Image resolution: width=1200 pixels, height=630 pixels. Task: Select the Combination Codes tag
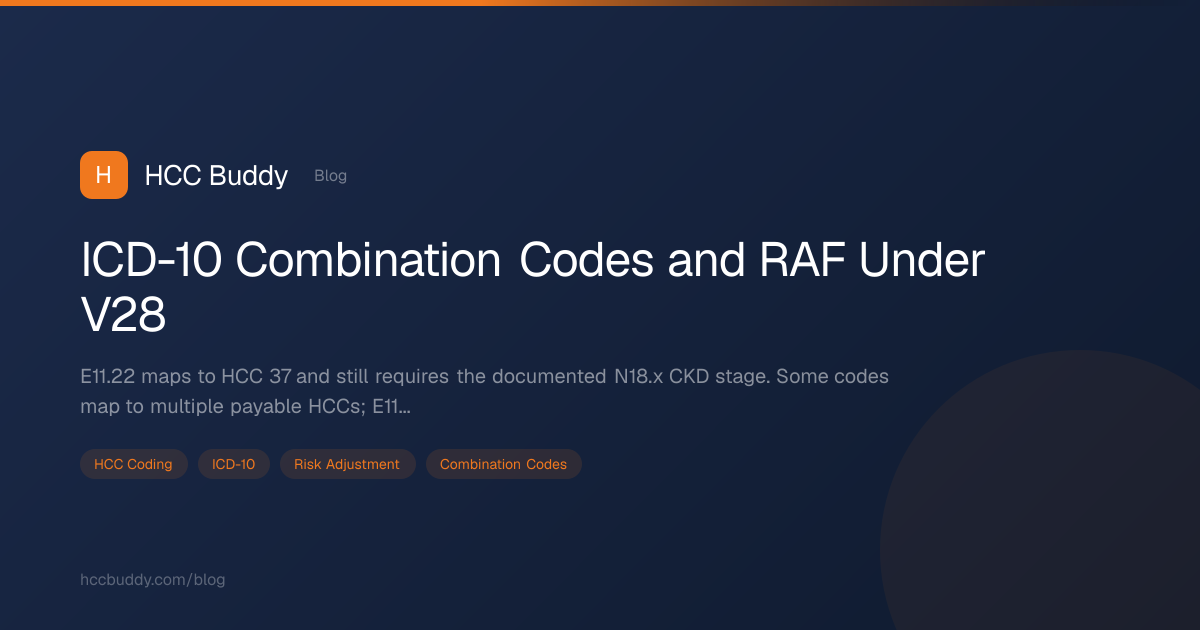point(503,464)
